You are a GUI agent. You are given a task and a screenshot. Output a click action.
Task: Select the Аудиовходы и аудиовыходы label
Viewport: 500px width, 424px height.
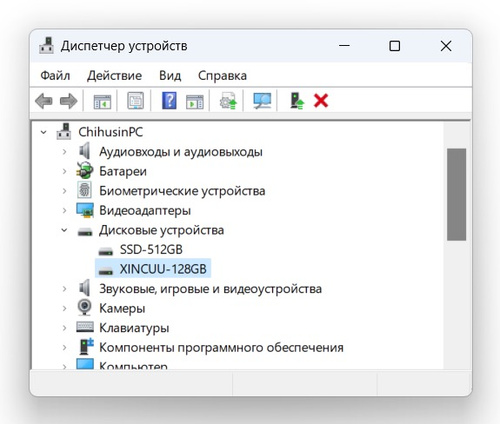(x=181, y=152)
